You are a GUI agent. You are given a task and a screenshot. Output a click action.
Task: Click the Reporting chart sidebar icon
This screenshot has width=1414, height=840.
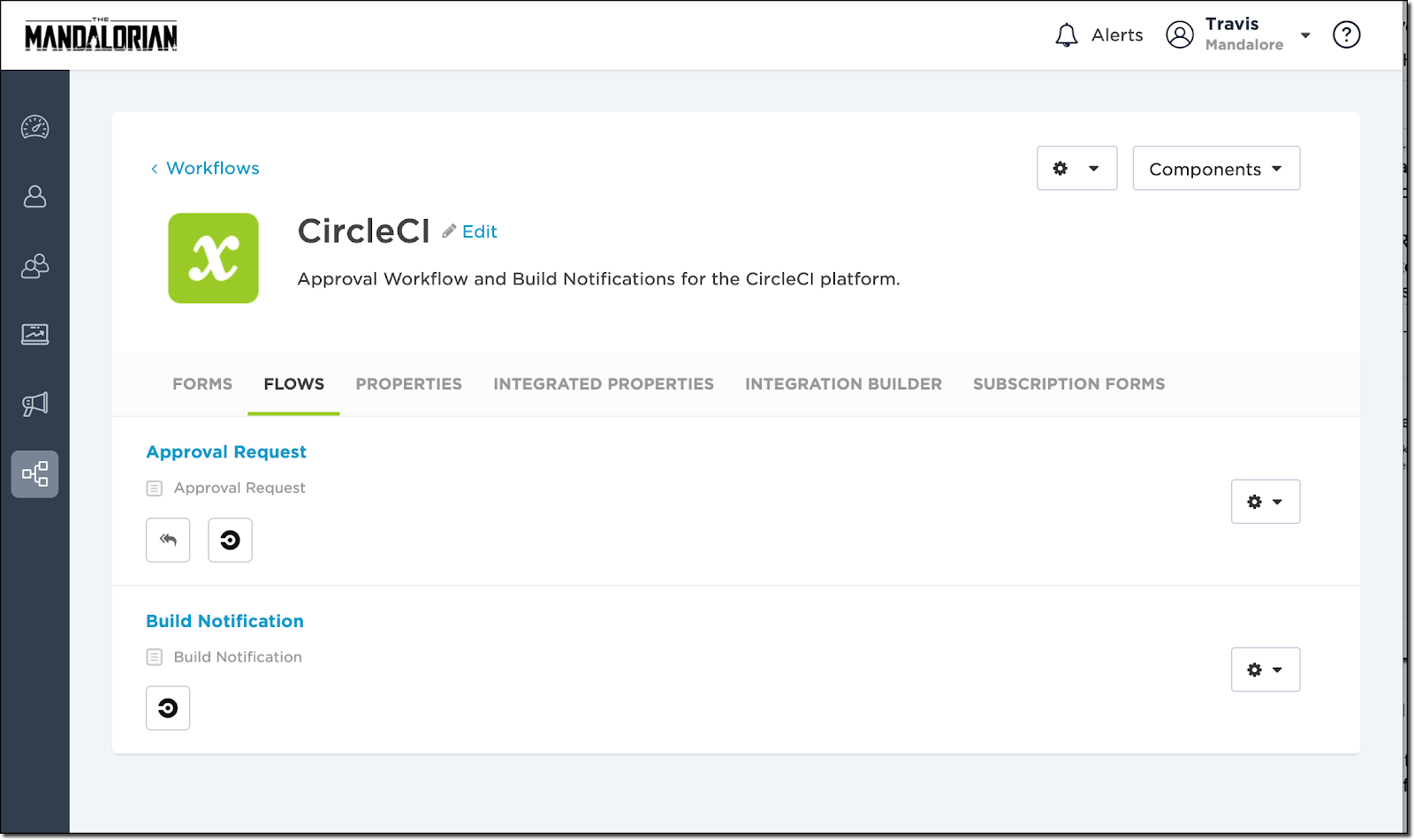34,334
